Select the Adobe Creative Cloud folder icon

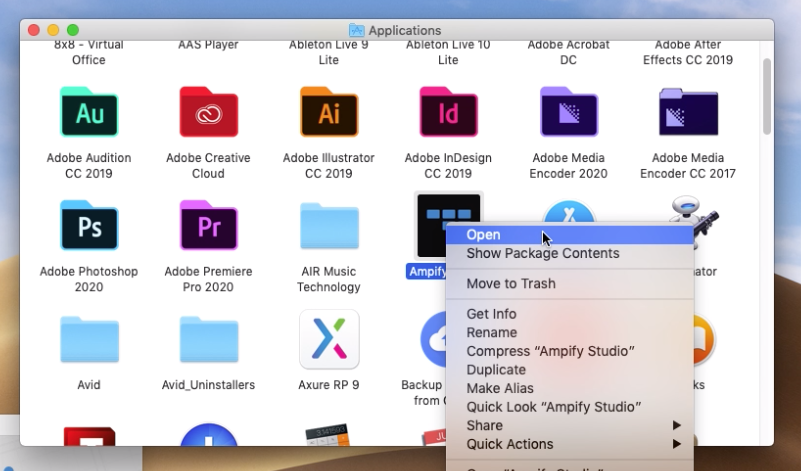[x=208, y=112]
